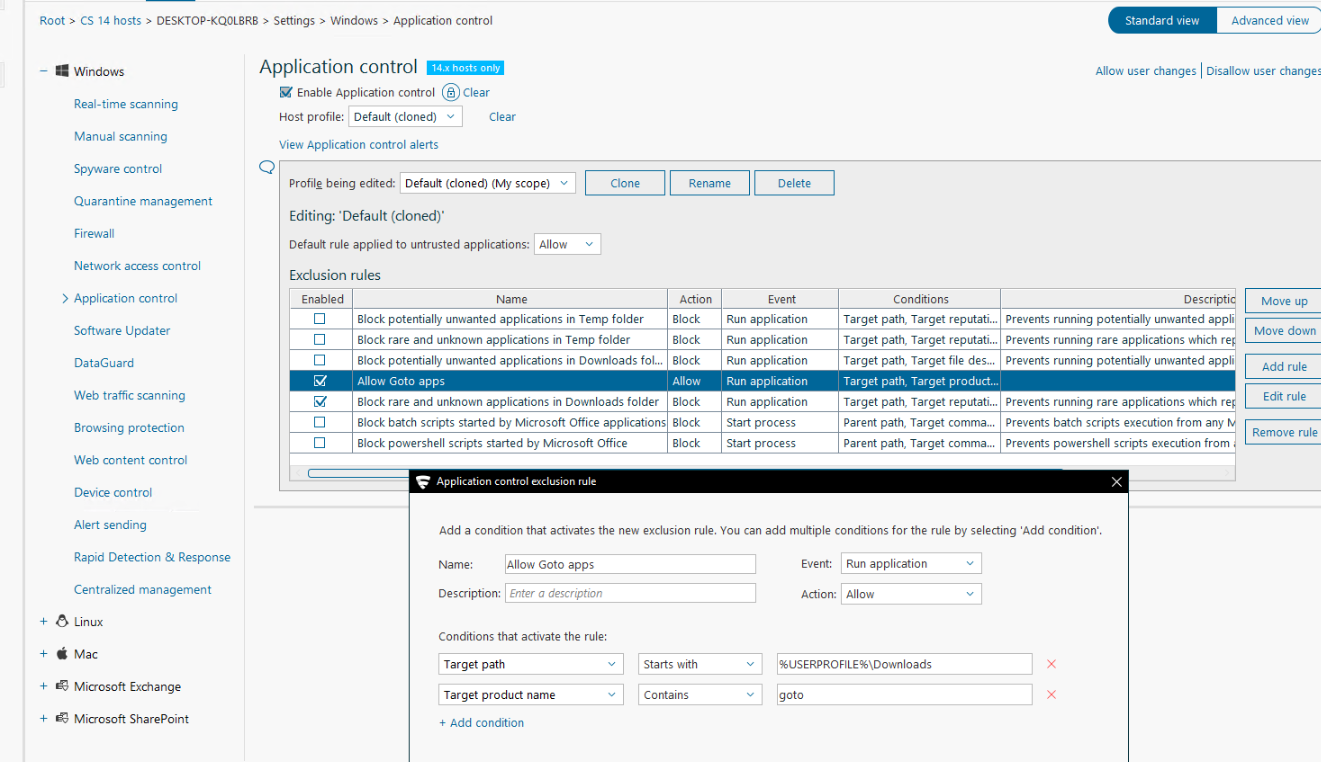Open the default rule for untrusted applications dropdown

coord(568,244)
